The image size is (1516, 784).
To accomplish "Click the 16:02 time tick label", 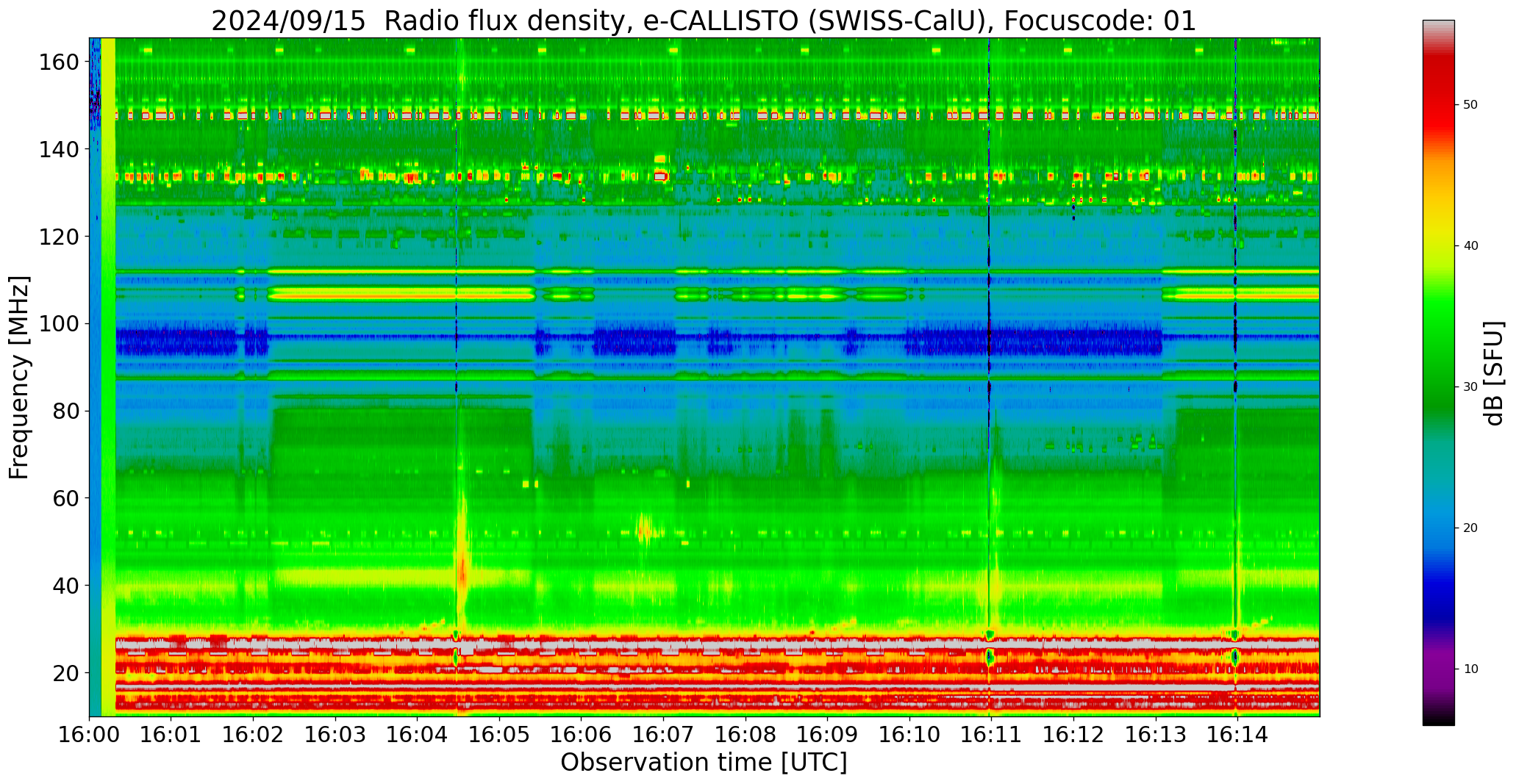I will click(254, 734).
